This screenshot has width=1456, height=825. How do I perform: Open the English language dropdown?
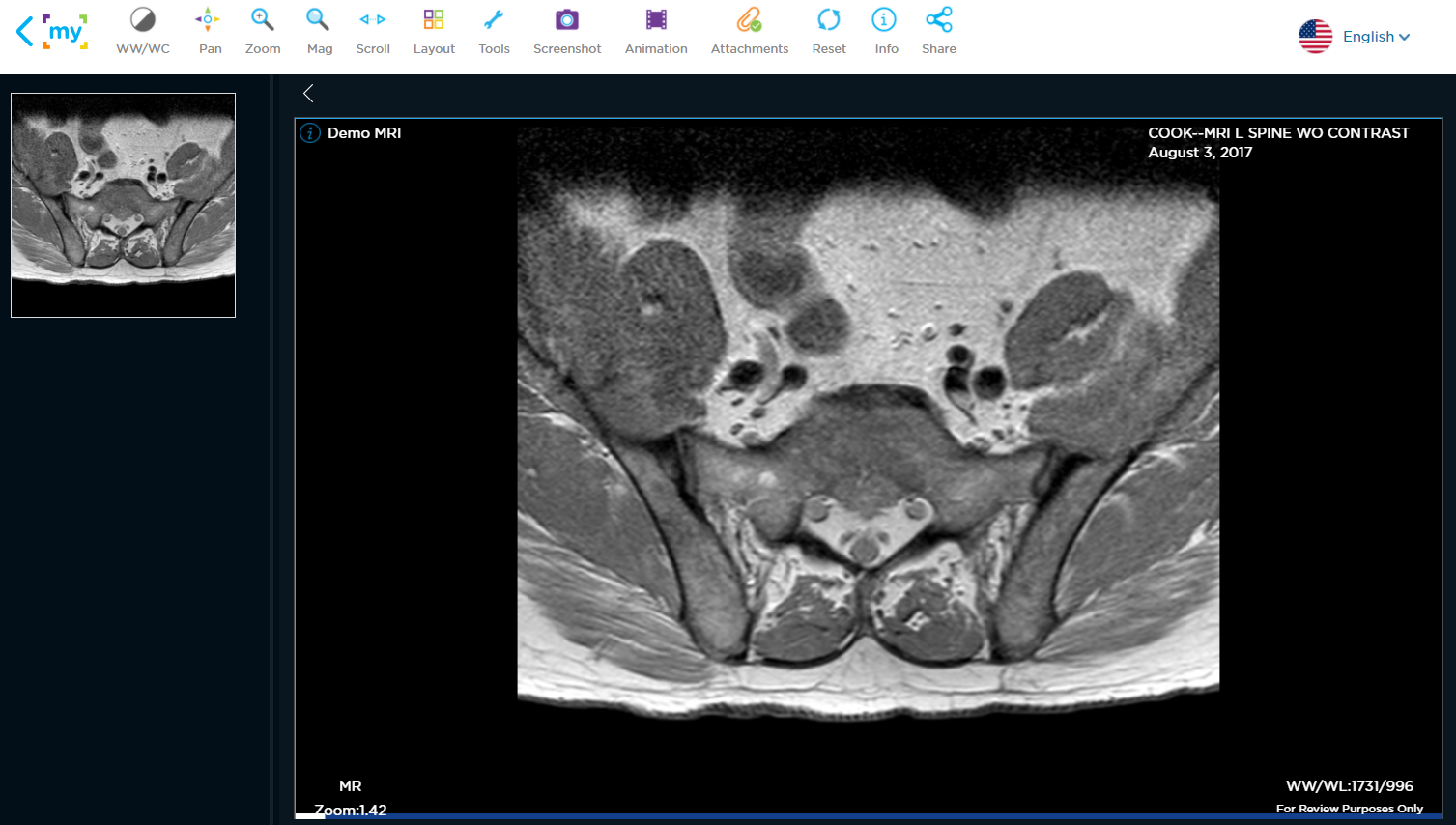(1376, 37)
